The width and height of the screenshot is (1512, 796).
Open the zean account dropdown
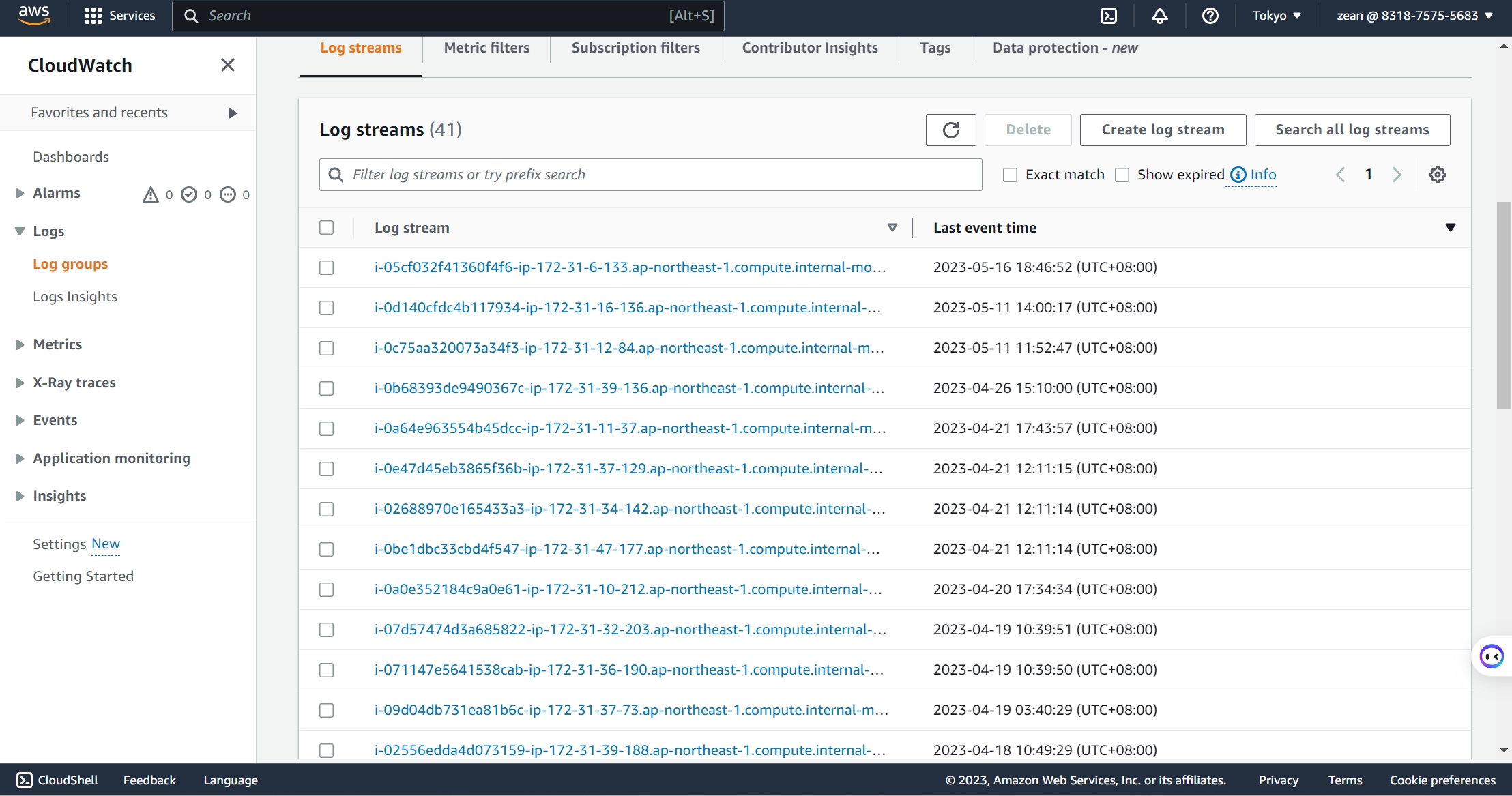(x=1415, y=16)
